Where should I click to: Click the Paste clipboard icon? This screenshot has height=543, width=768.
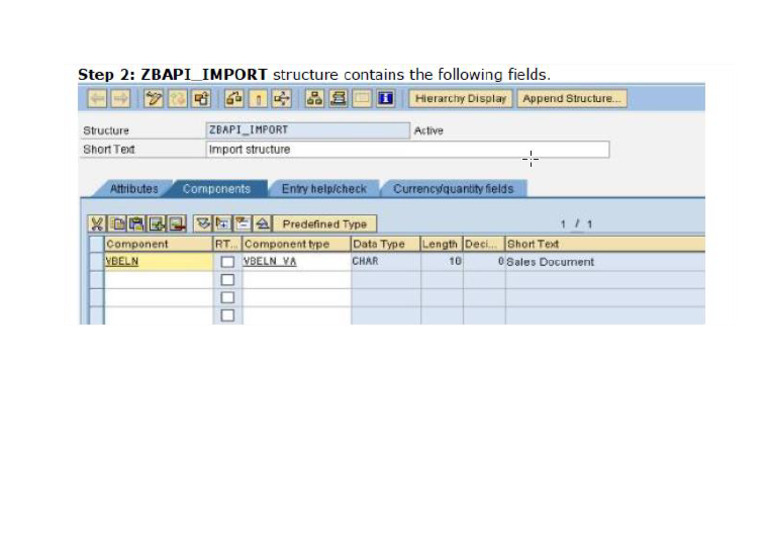tap(136, 224)
